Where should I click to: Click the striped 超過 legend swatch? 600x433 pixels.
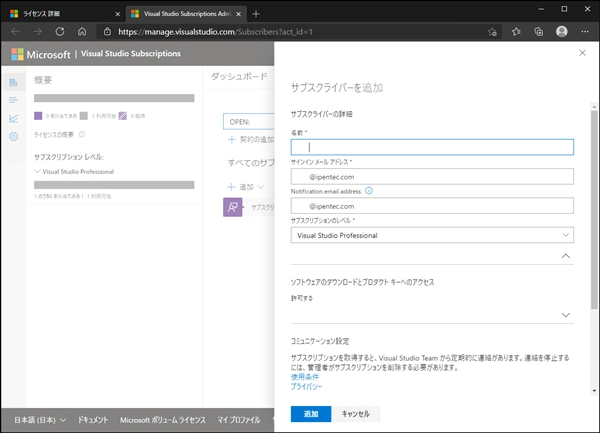click(122, 116)
